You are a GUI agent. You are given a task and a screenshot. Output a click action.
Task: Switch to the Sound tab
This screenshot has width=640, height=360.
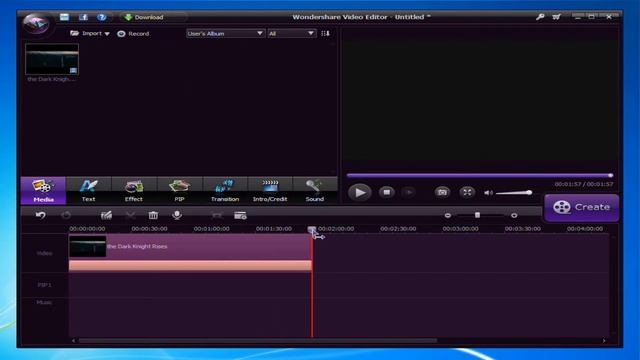click(x=315, y=191)
